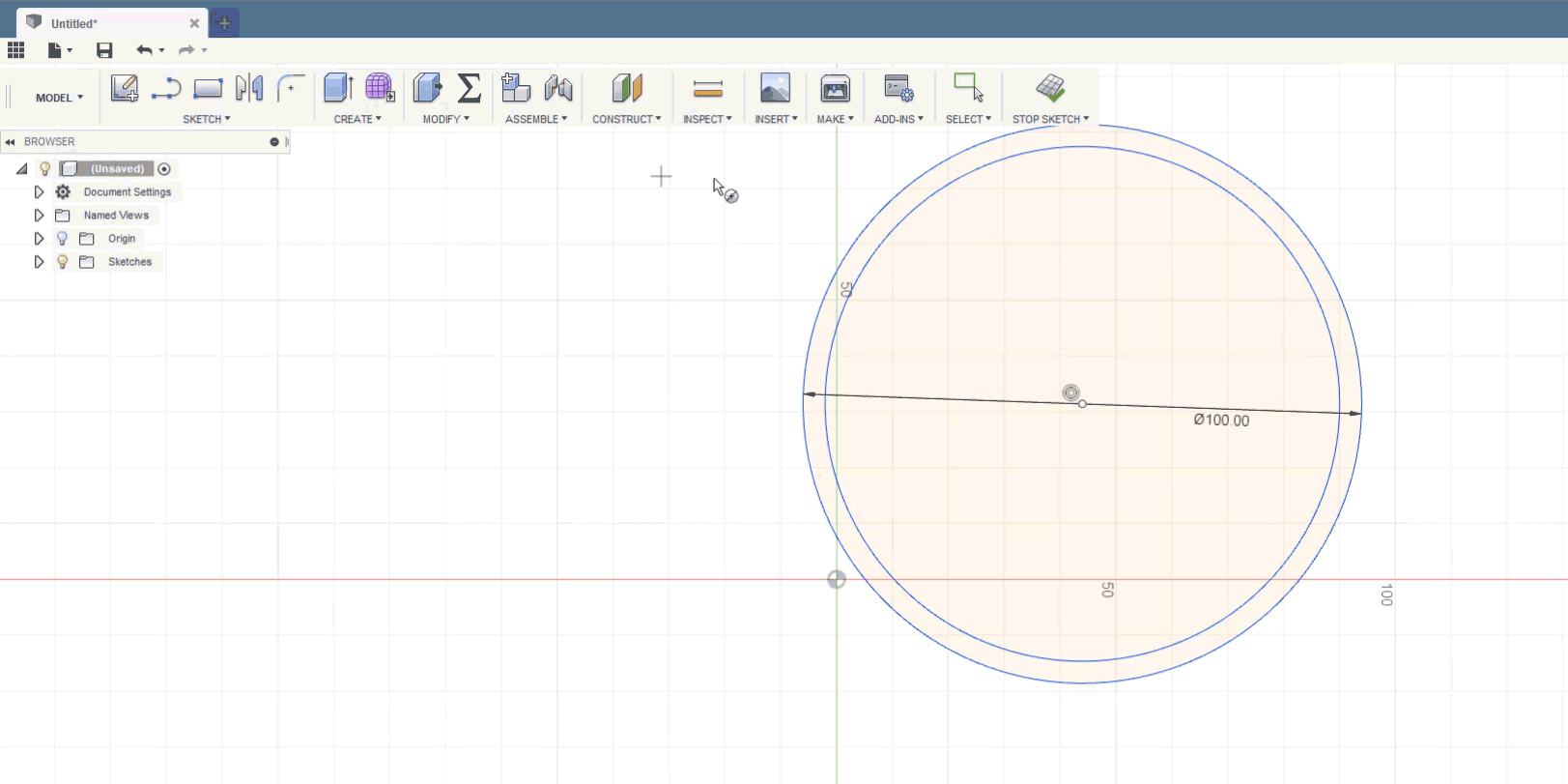Select the Rectangle sketch tool
This screenshot has width=1568, height=784.
(208, 89)
